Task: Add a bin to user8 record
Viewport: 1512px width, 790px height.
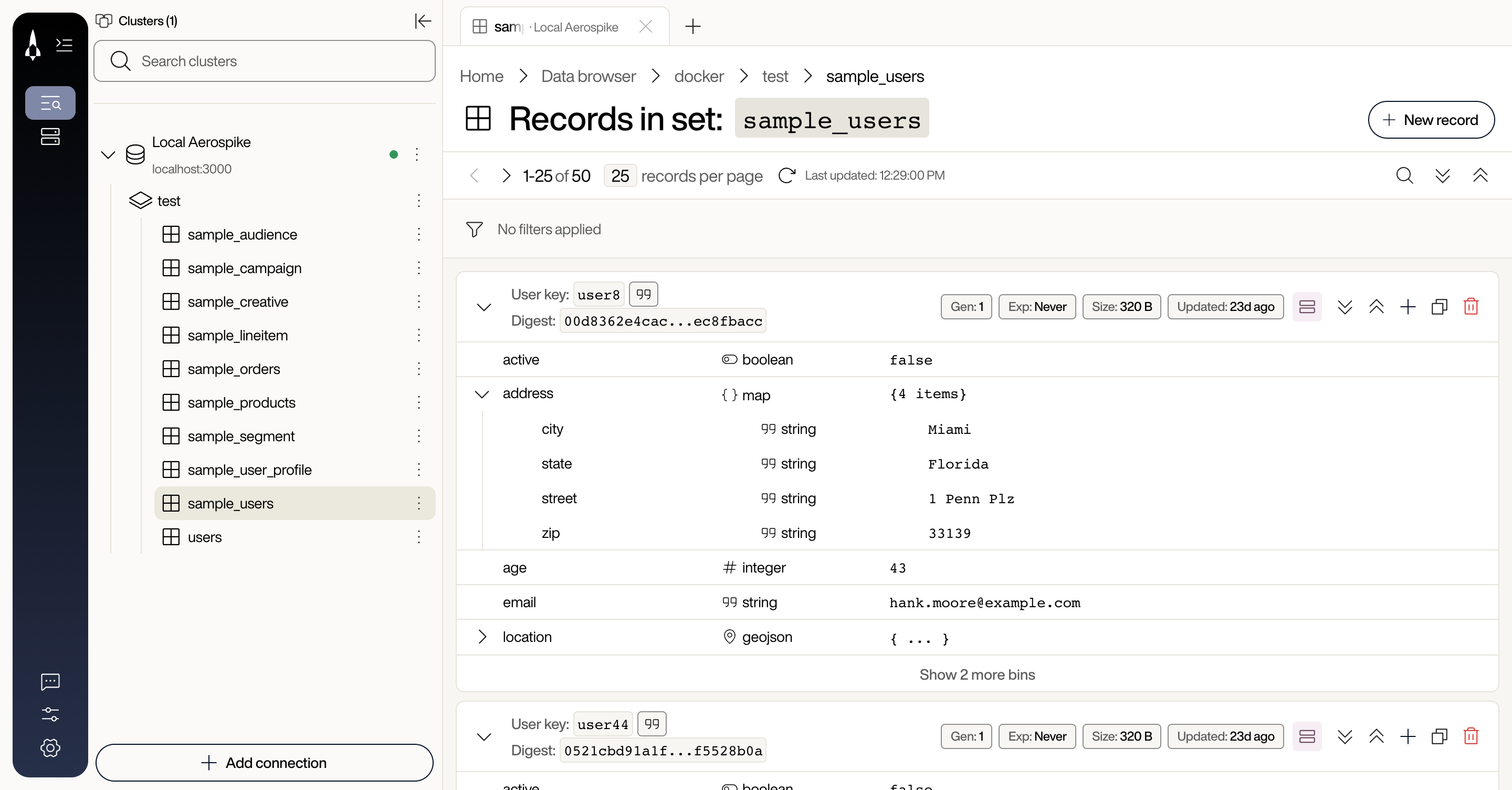Action: coord(1408,307)
